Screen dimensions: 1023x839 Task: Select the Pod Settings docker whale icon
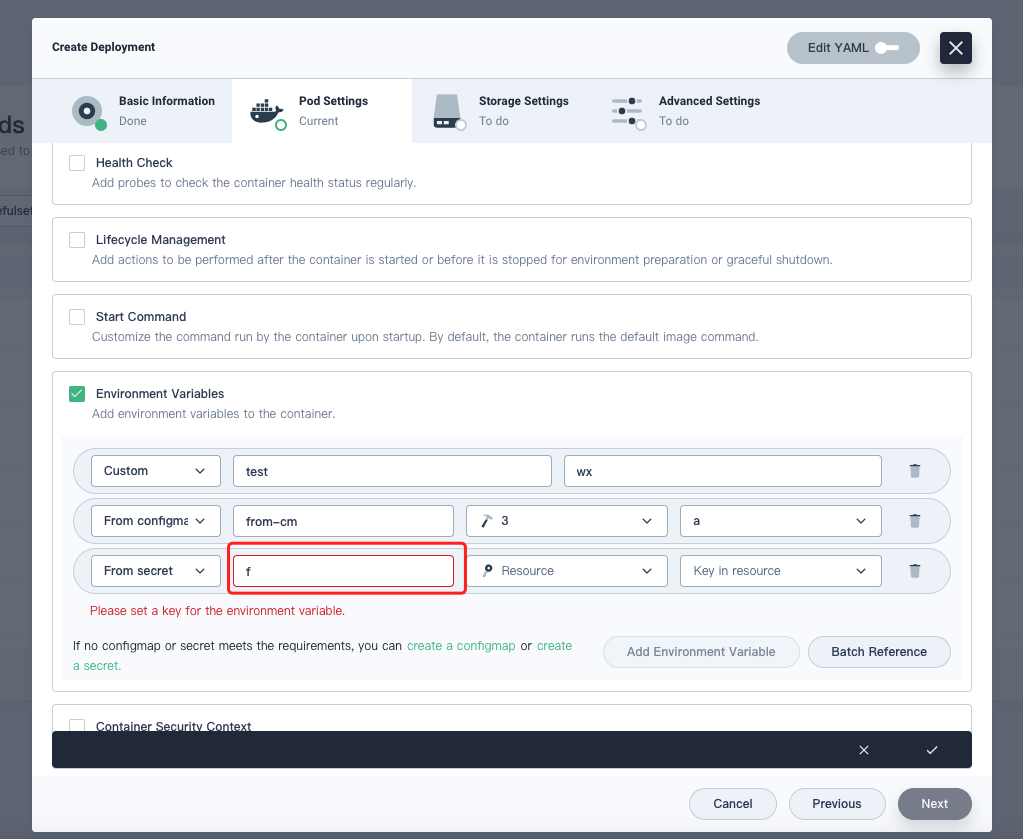tap(267, 110)
